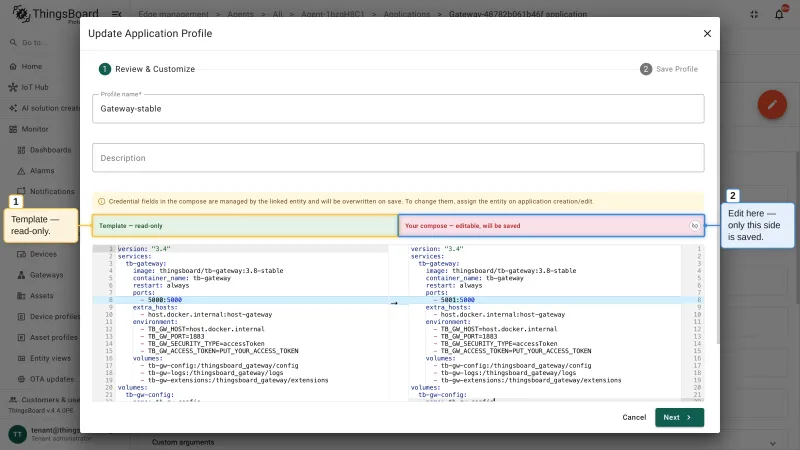Open the notifications bell in header

coord(779,14)
